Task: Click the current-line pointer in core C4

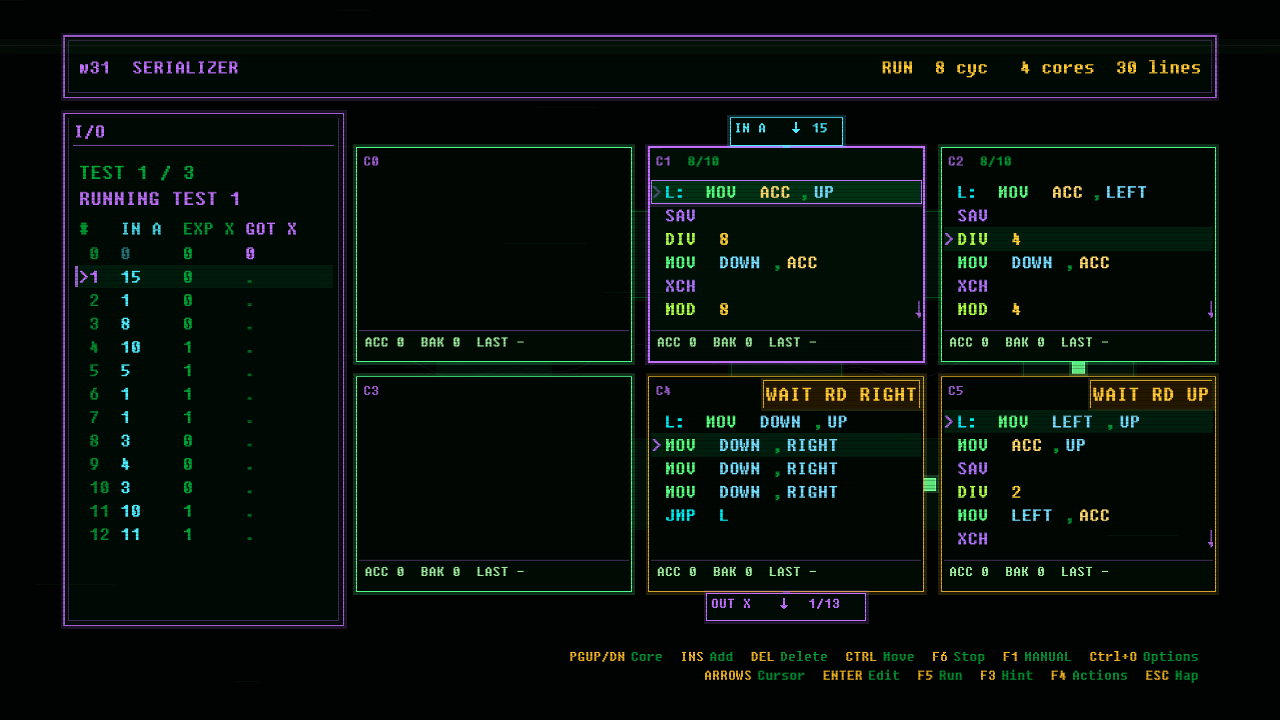Action: click(658, 445)
